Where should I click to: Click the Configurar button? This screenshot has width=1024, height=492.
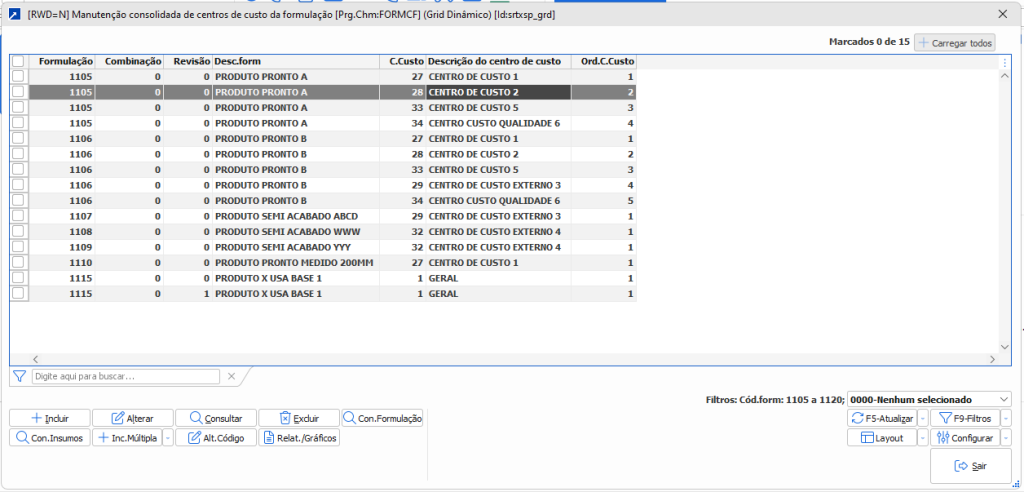coord(966,438)
